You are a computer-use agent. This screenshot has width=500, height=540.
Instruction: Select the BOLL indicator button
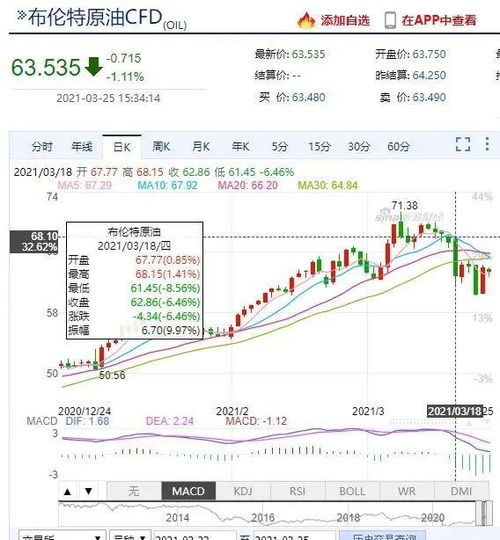pos(352,491)
